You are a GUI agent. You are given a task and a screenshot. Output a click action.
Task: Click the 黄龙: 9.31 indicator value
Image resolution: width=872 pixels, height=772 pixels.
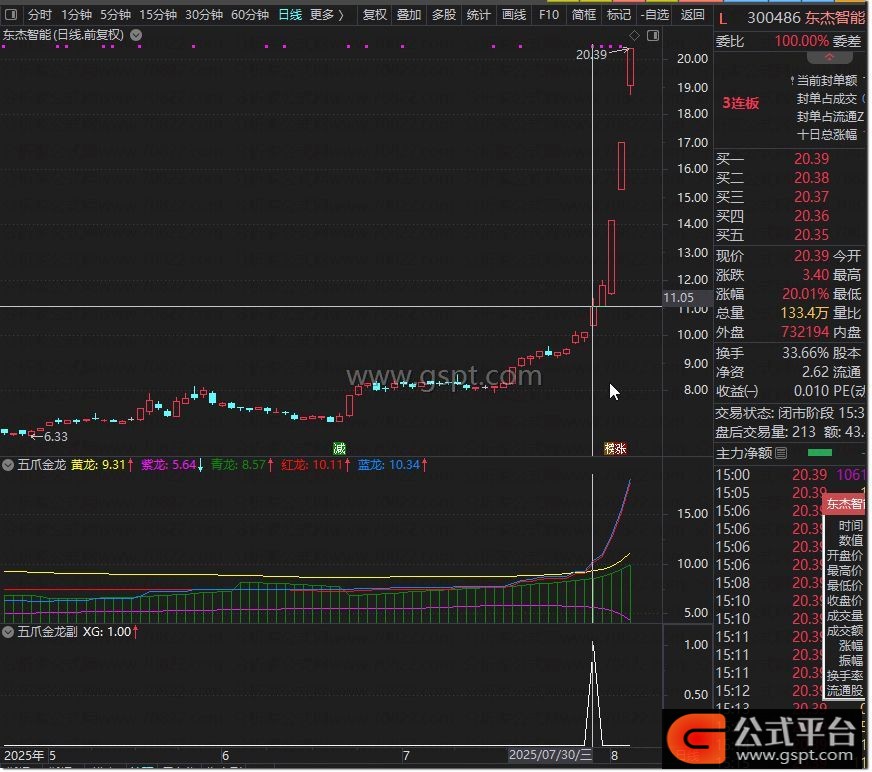pos(103,466)
